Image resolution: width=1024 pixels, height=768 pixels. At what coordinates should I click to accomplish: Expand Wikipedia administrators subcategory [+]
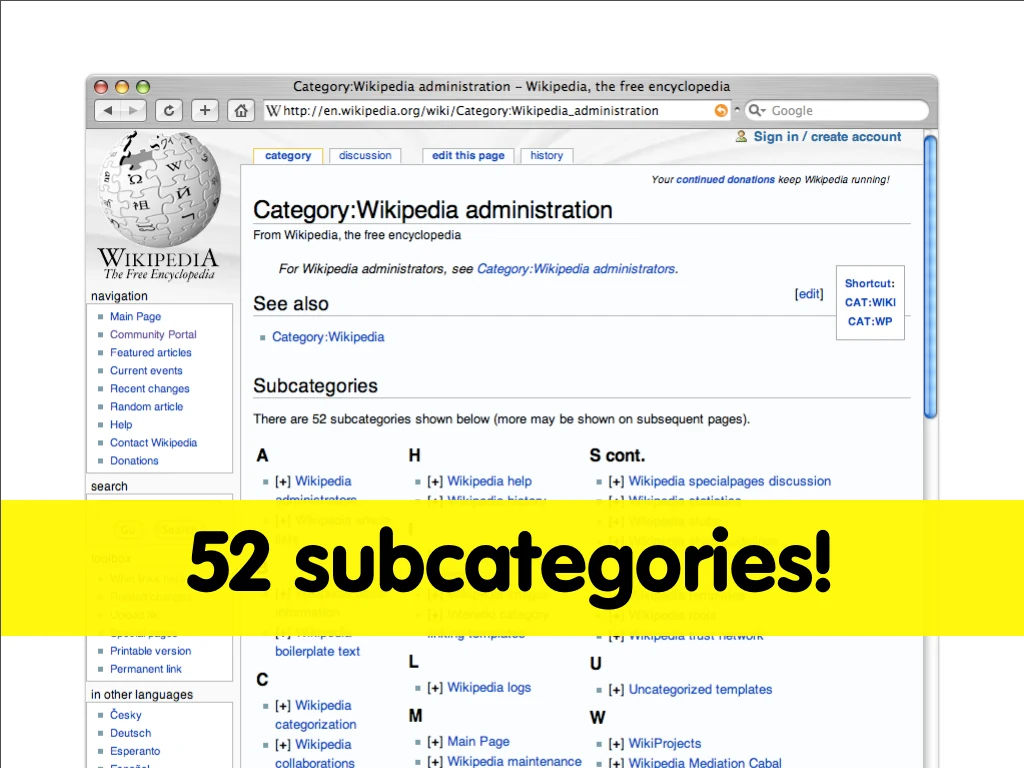point(283,481)
